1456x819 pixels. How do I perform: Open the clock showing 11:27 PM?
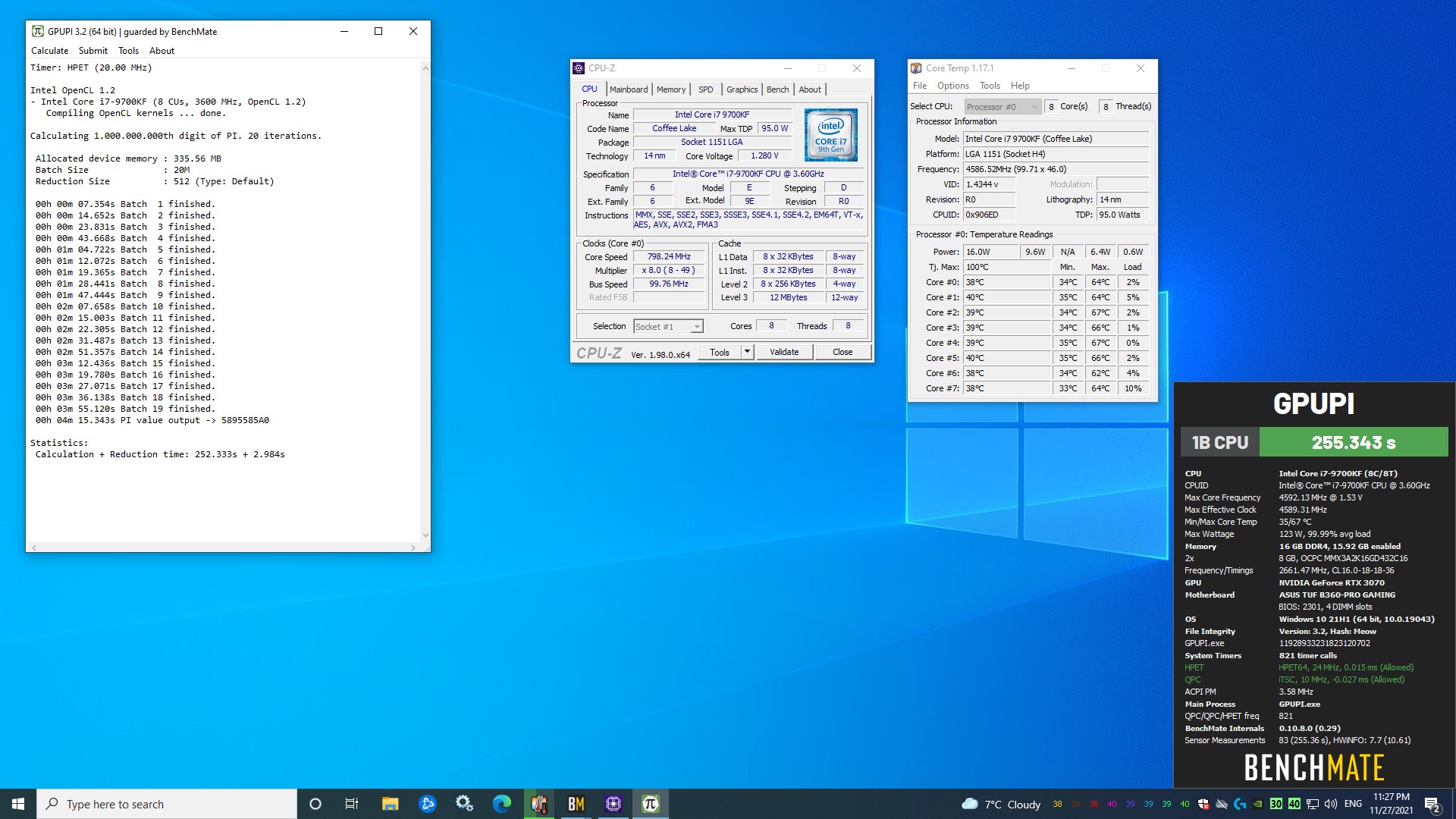(1392, 804)
